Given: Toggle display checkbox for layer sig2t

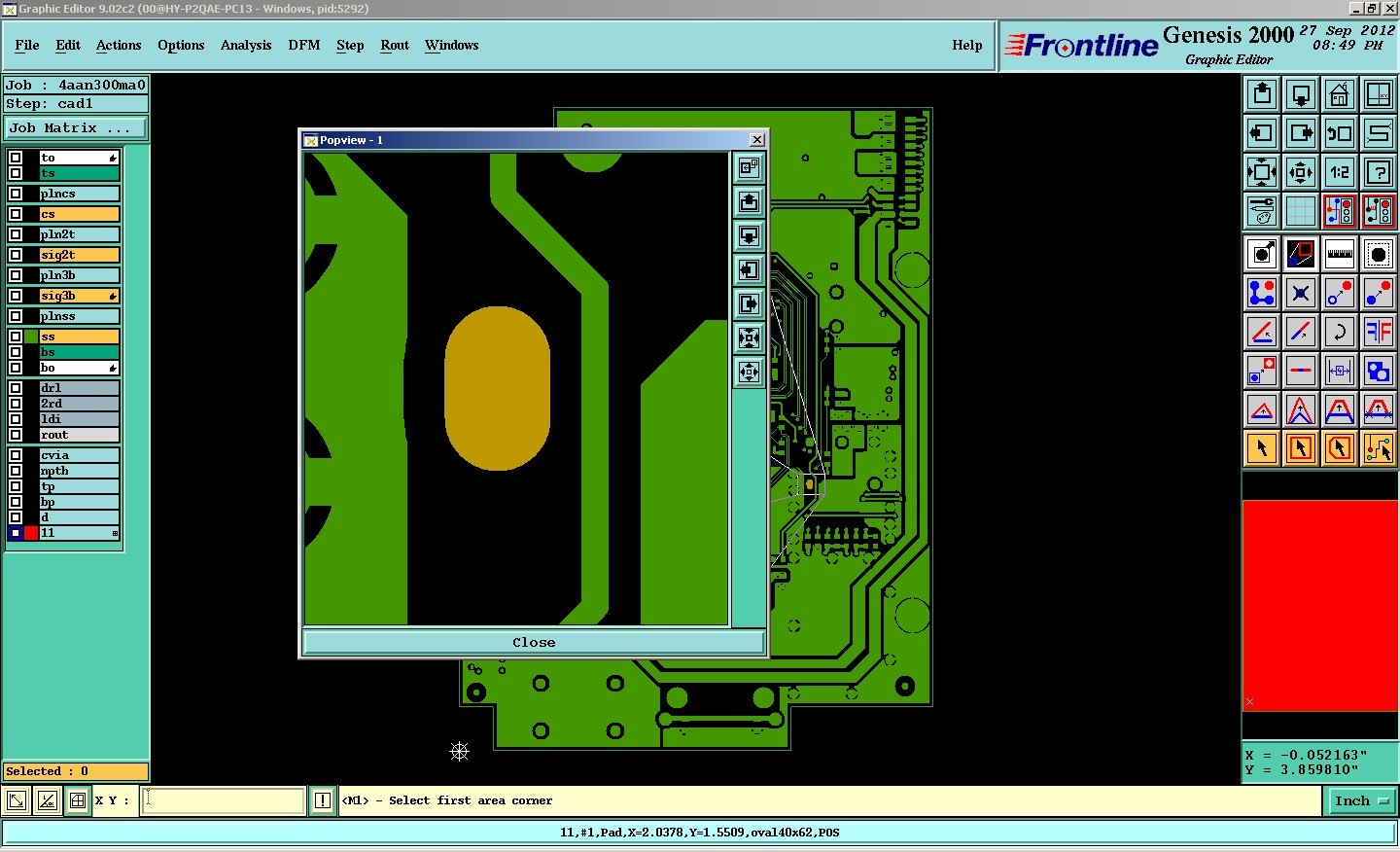Looking at the screenshot, I should (16, 255).
